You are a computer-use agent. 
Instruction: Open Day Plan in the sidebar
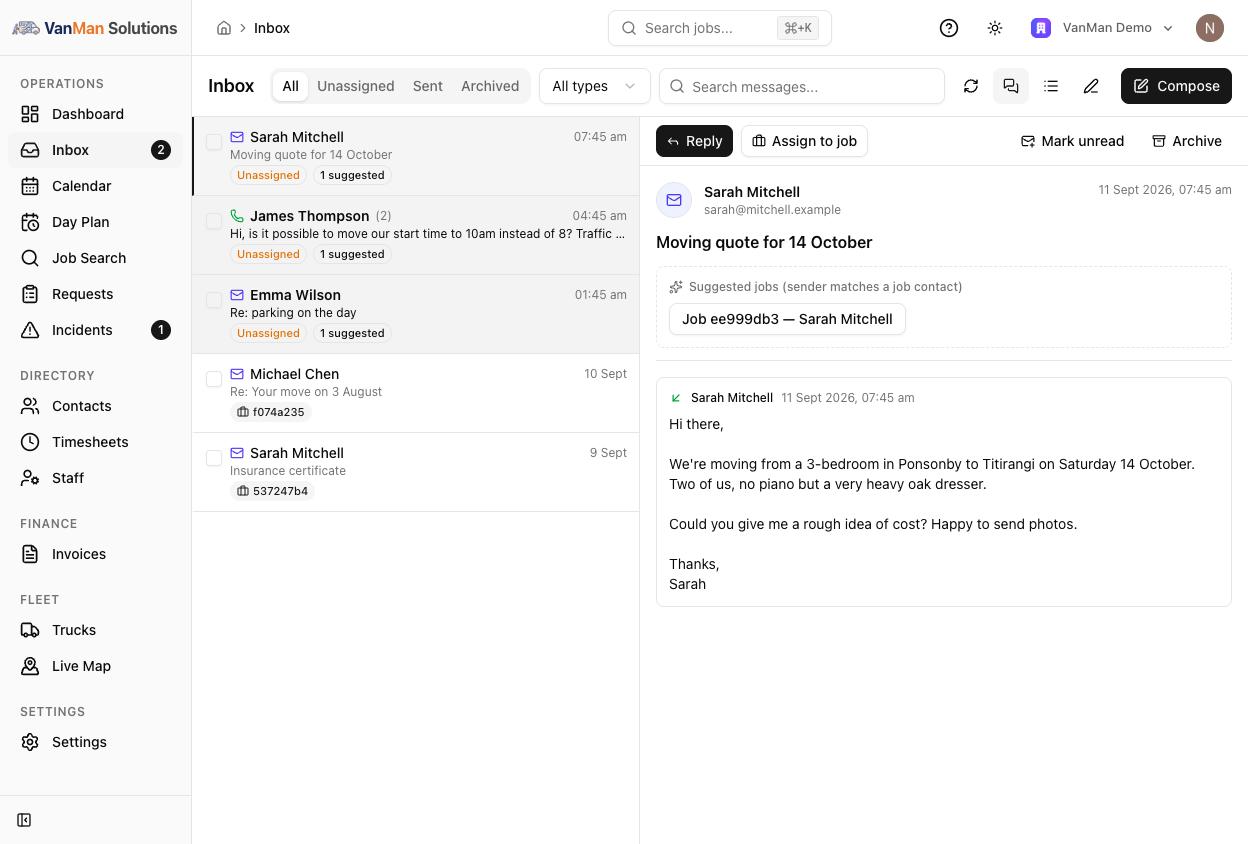95,222
